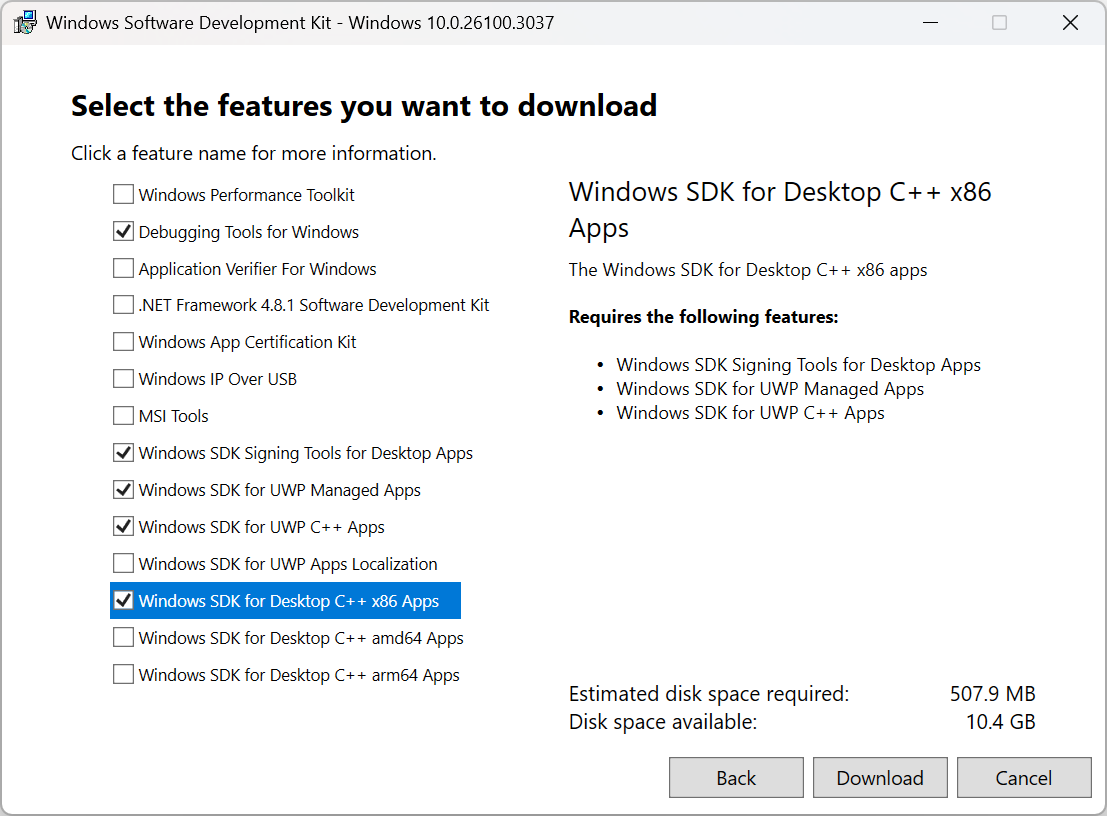This screenshot has width=1107, height=816.
Task: Untick Windows SDK for UWP C++ Apps checkbox
Action: [124, 527]
